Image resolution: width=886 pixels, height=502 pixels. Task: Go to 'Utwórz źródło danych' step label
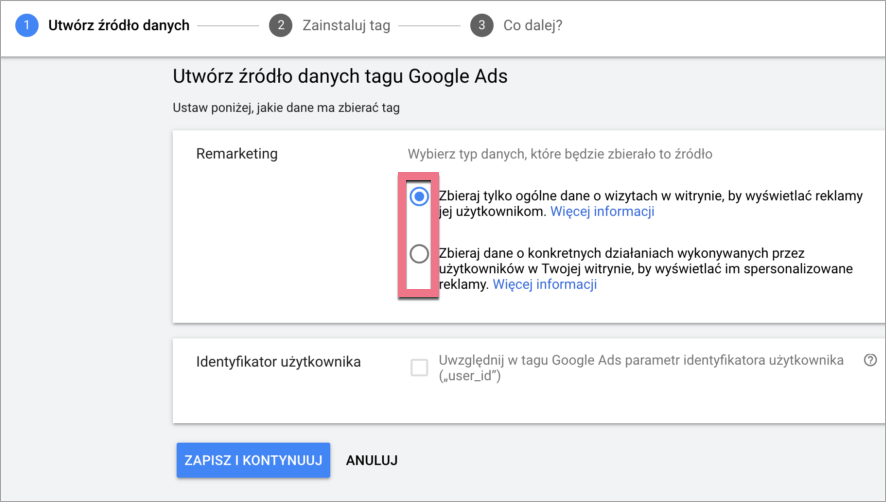tap(118, 26)
